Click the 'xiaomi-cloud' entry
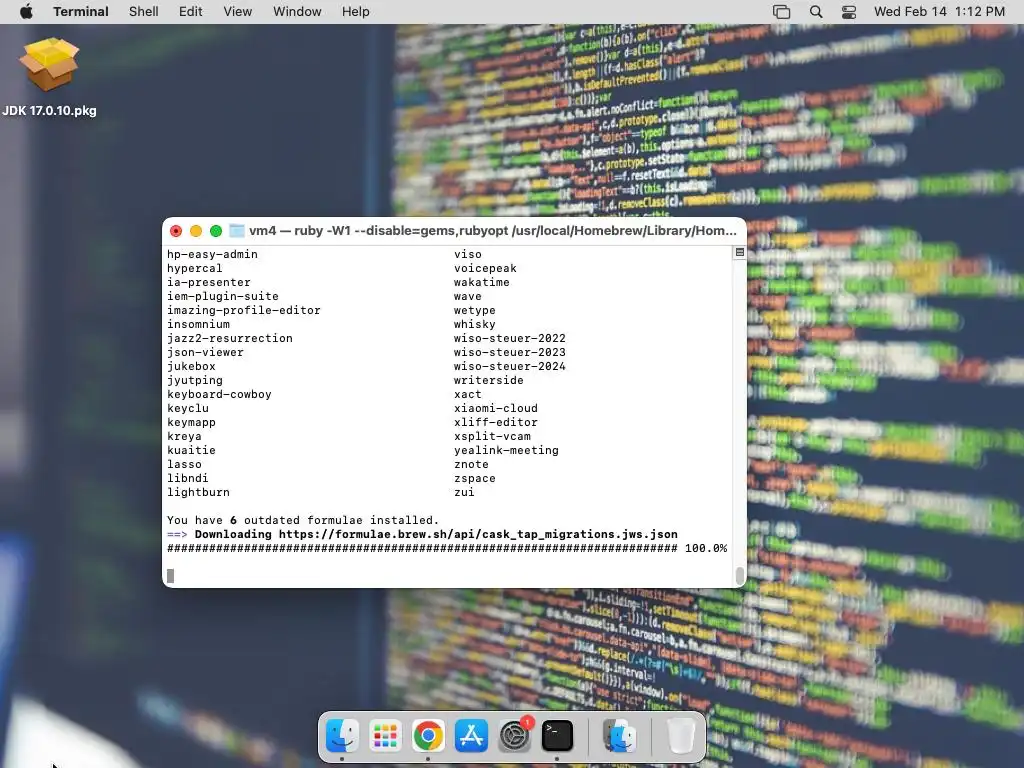Image resolution: width=1024 pixels, height=768 pixels. pyautogui.click(x=496, y=409)
